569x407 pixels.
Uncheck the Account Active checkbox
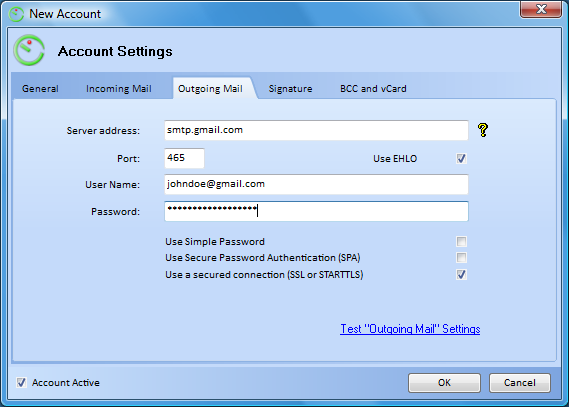(x=21, y=382)
